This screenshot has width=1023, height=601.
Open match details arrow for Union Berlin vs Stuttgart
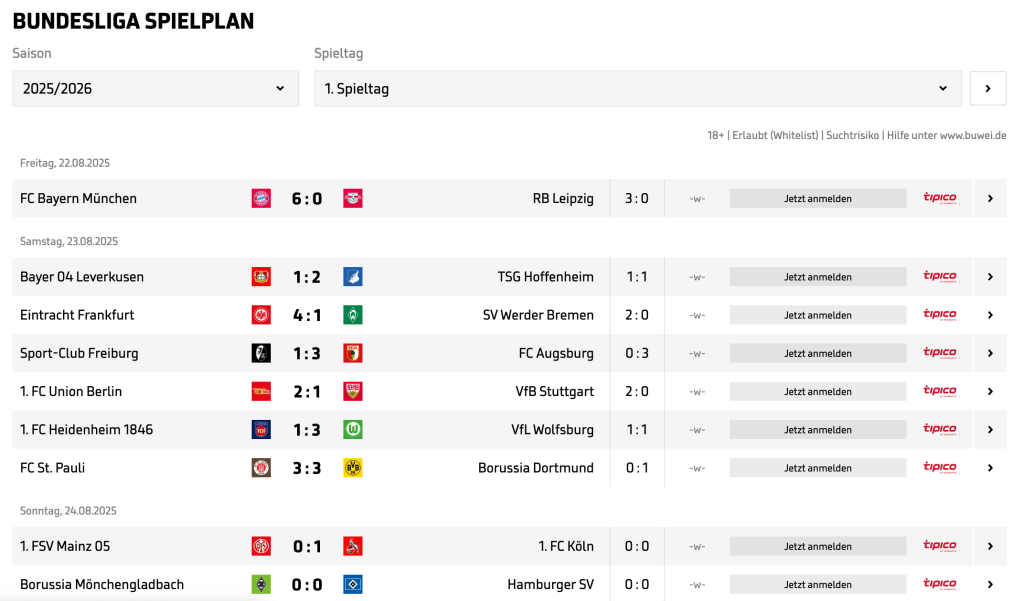click(x=990, y=392)
